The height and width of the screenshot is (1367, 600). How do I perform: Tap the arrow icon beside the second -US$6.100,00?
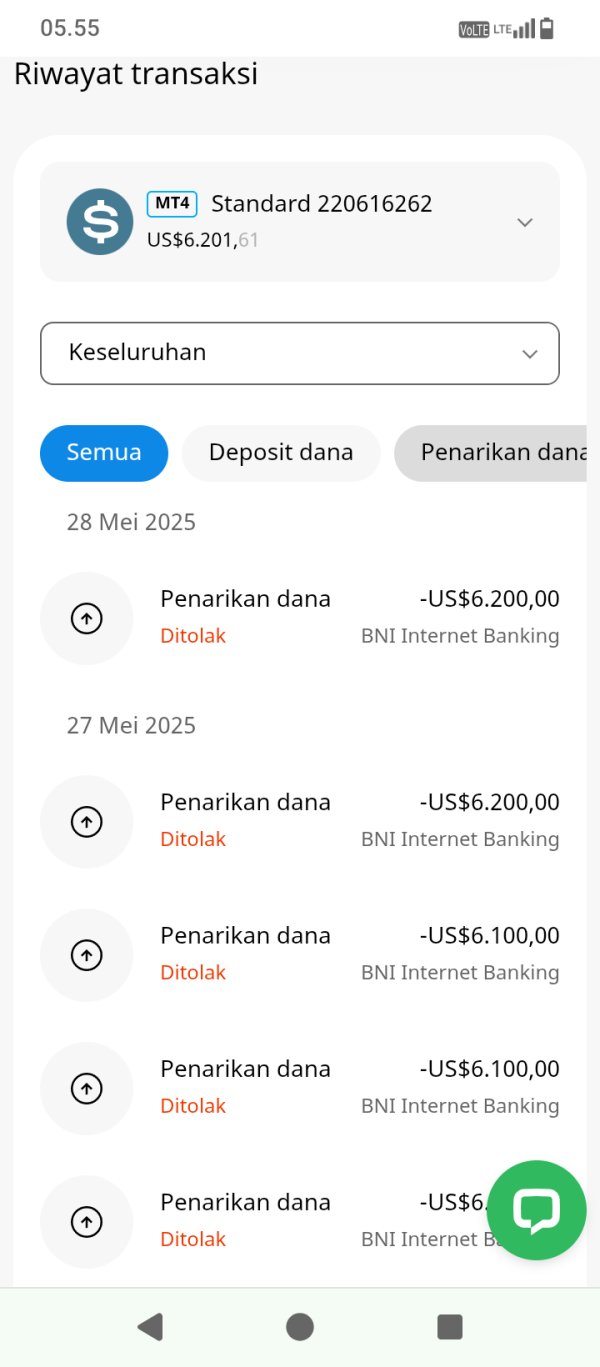pyautogui.click(x=87, y=1088)
